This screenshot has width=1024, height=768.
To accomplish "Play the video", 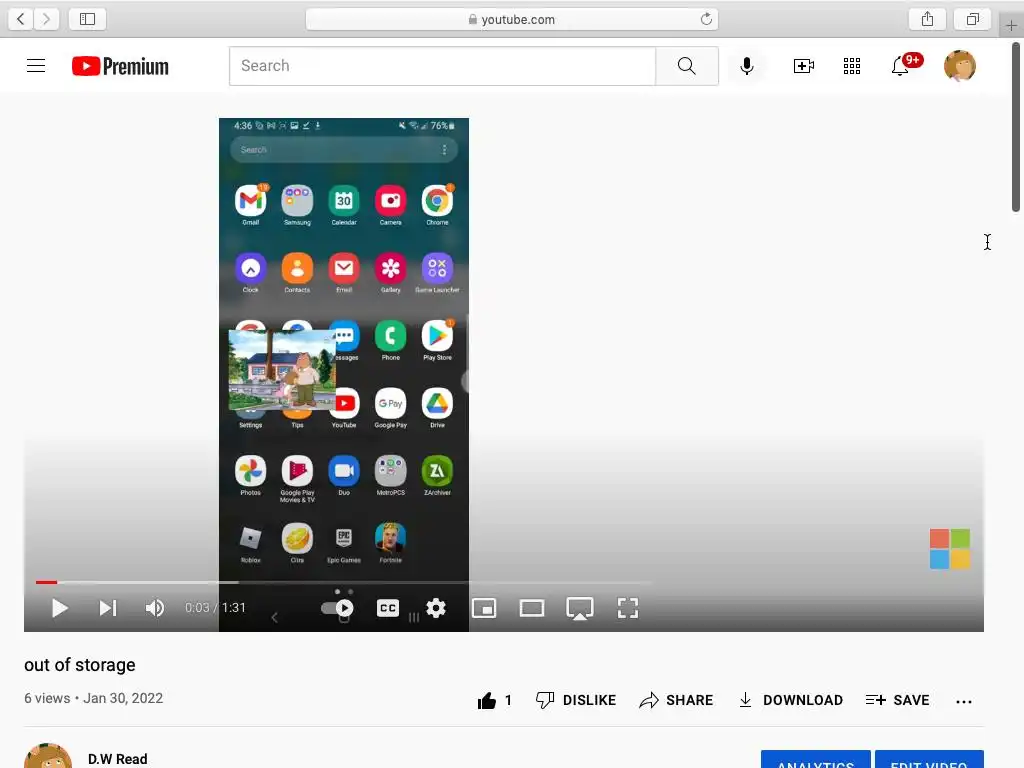I will (x=59, y=608).
